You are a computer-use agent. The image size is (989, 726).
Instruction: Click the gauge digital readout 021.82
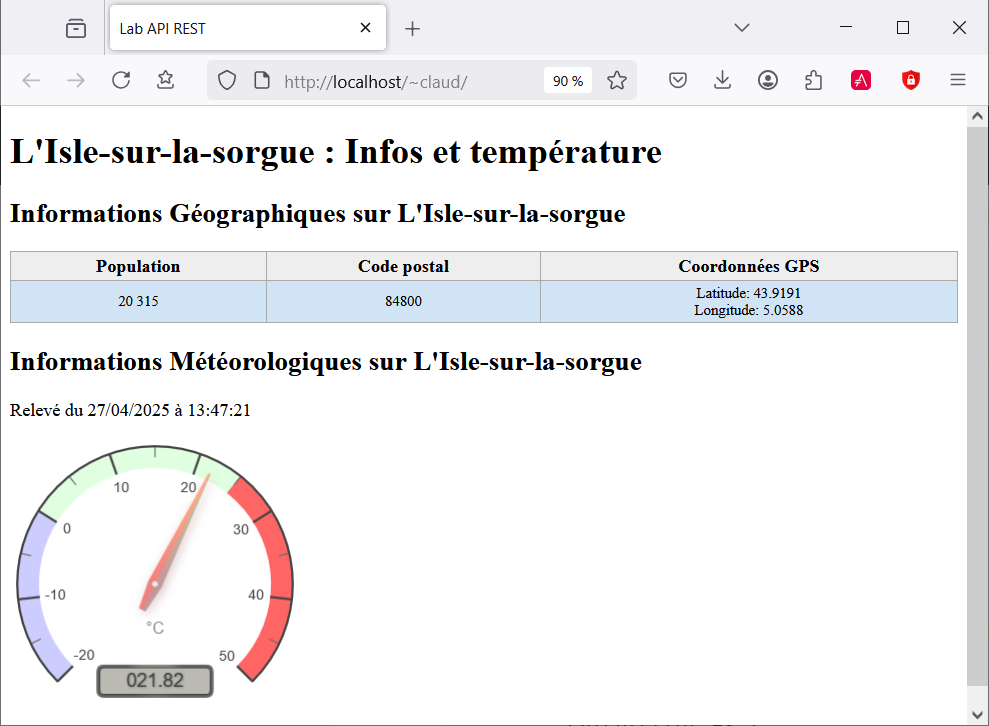click(x=155, y=681)
